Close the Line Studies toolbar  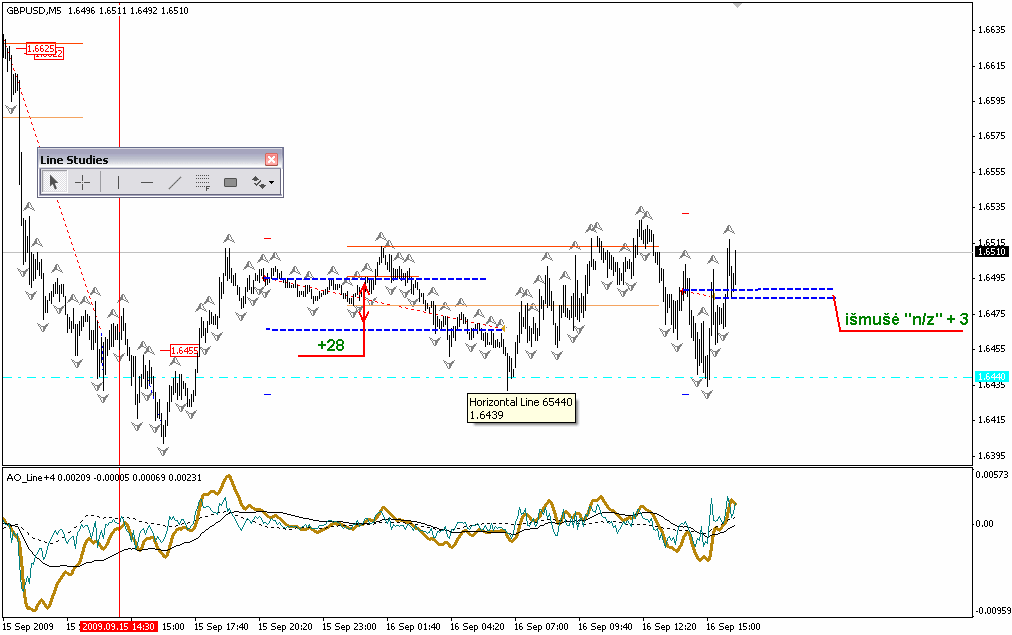coord(271,159)
